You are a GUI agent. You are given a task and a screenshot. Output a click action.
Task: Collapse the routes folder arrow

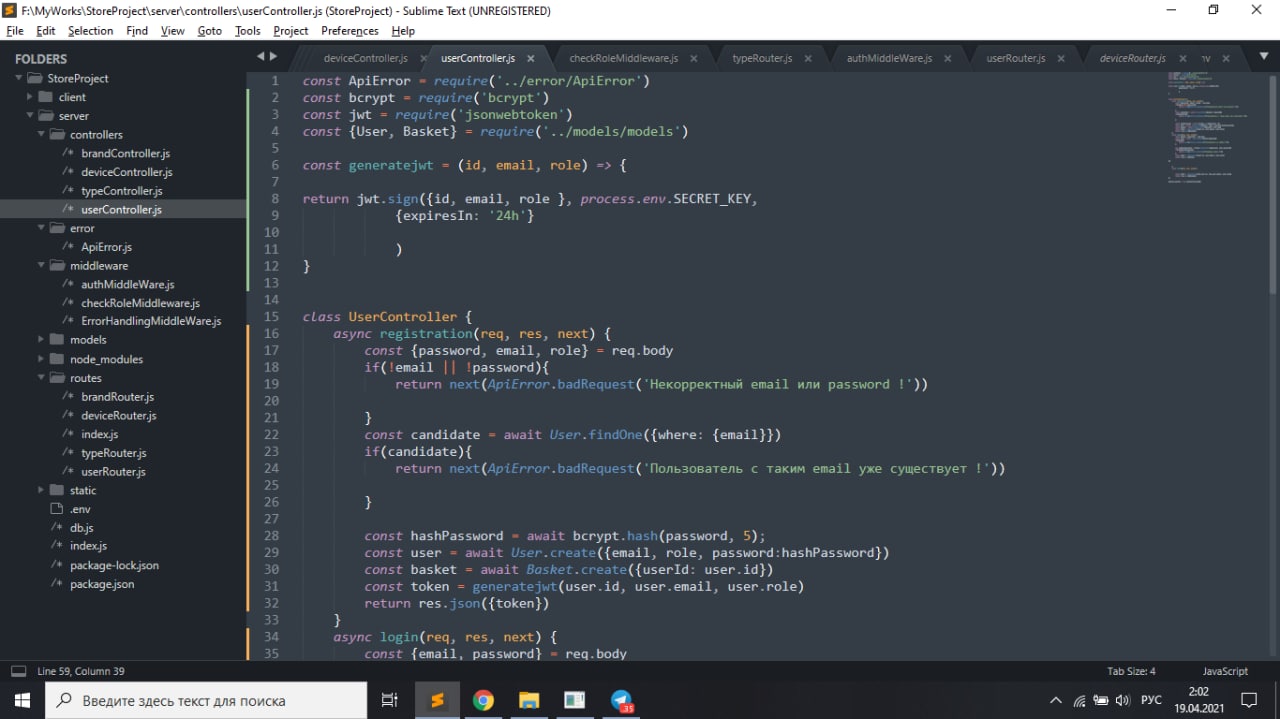pyautogui.click(x=42, y=378)
